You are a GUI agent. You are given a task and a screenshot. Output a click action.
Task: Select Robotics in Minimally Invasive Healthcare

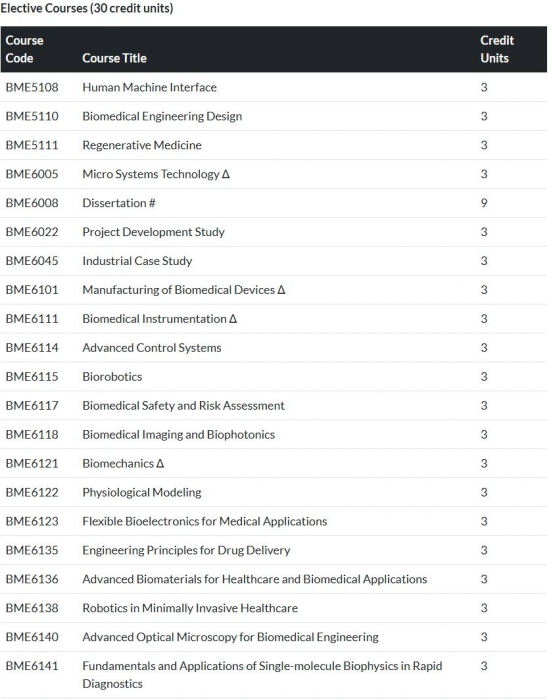[190, 608]
